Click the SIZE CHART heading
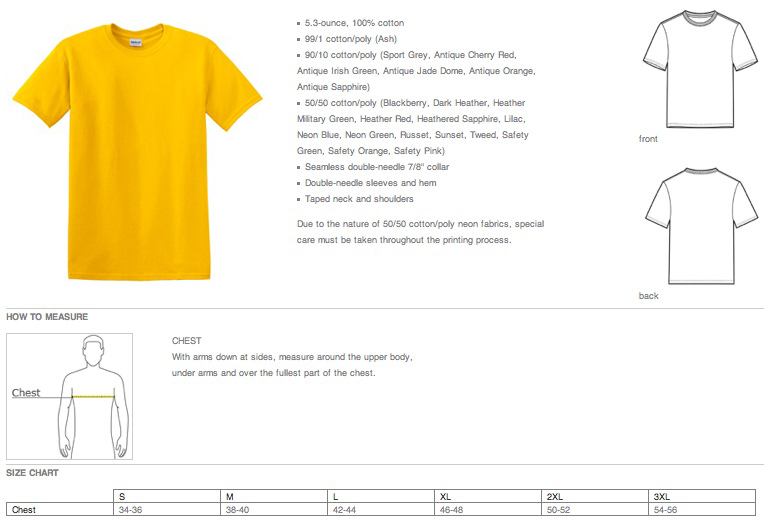The height and width of the screenshot is (523, 766). click(32, 473)
